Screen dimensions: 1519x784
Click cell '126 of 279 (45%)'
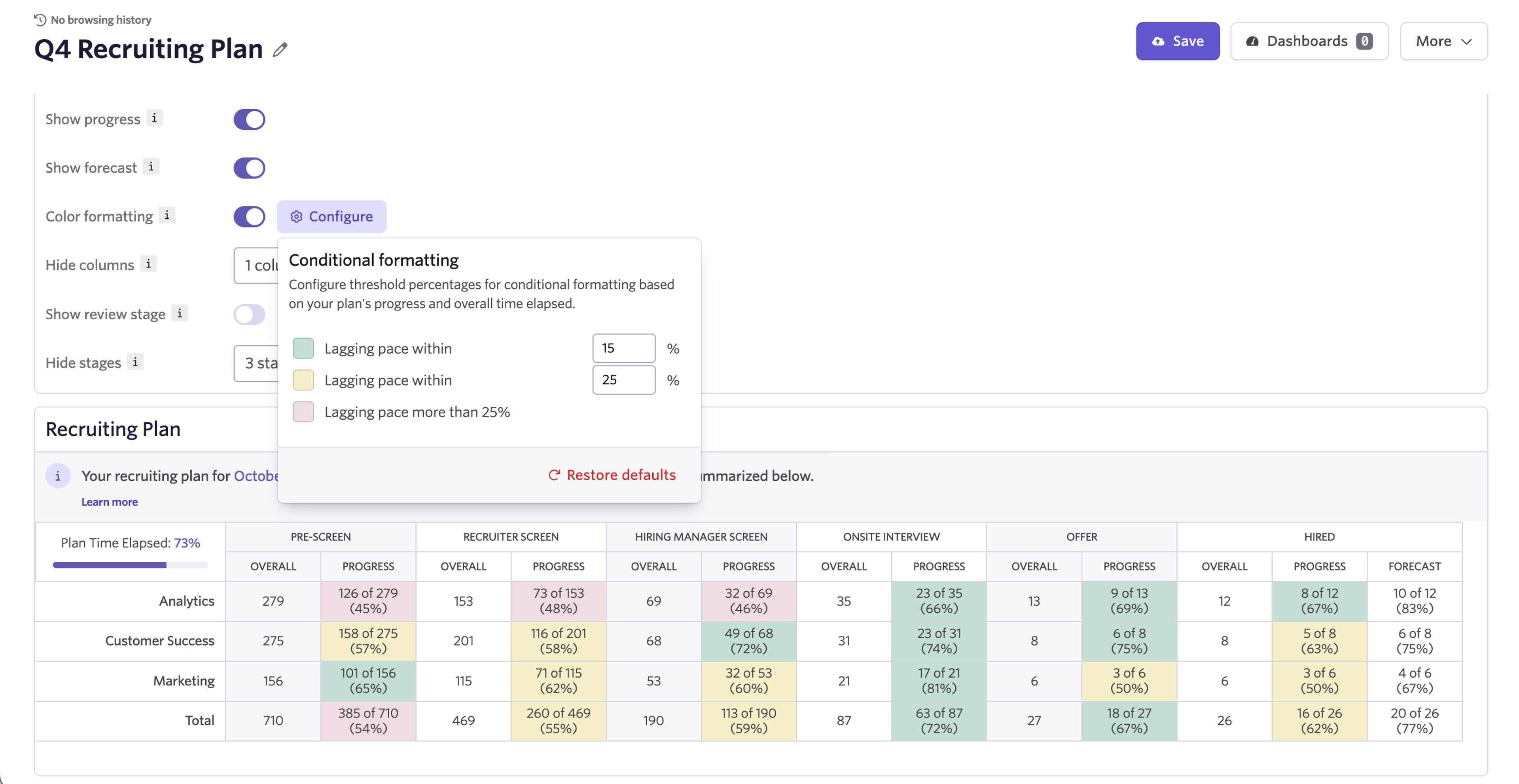coord(368,601)
